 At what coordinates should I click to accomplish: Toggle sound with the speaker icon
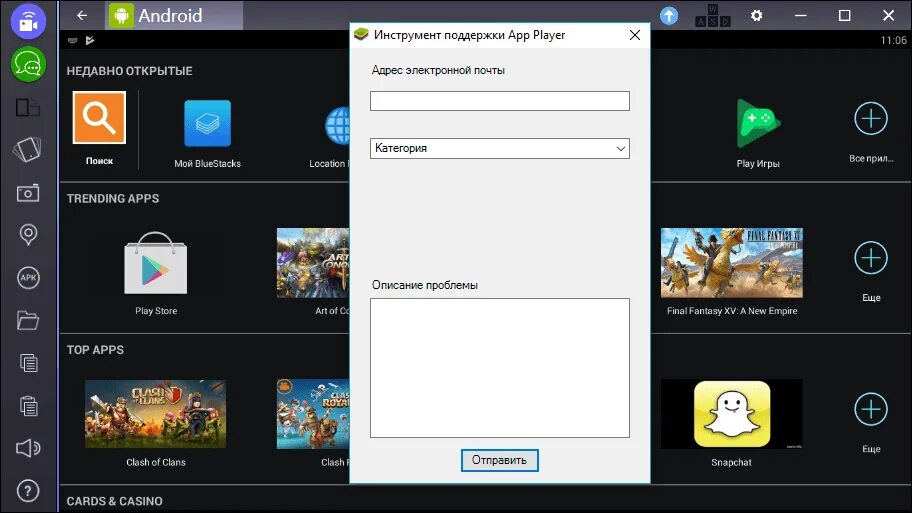(x=28, y=448)
